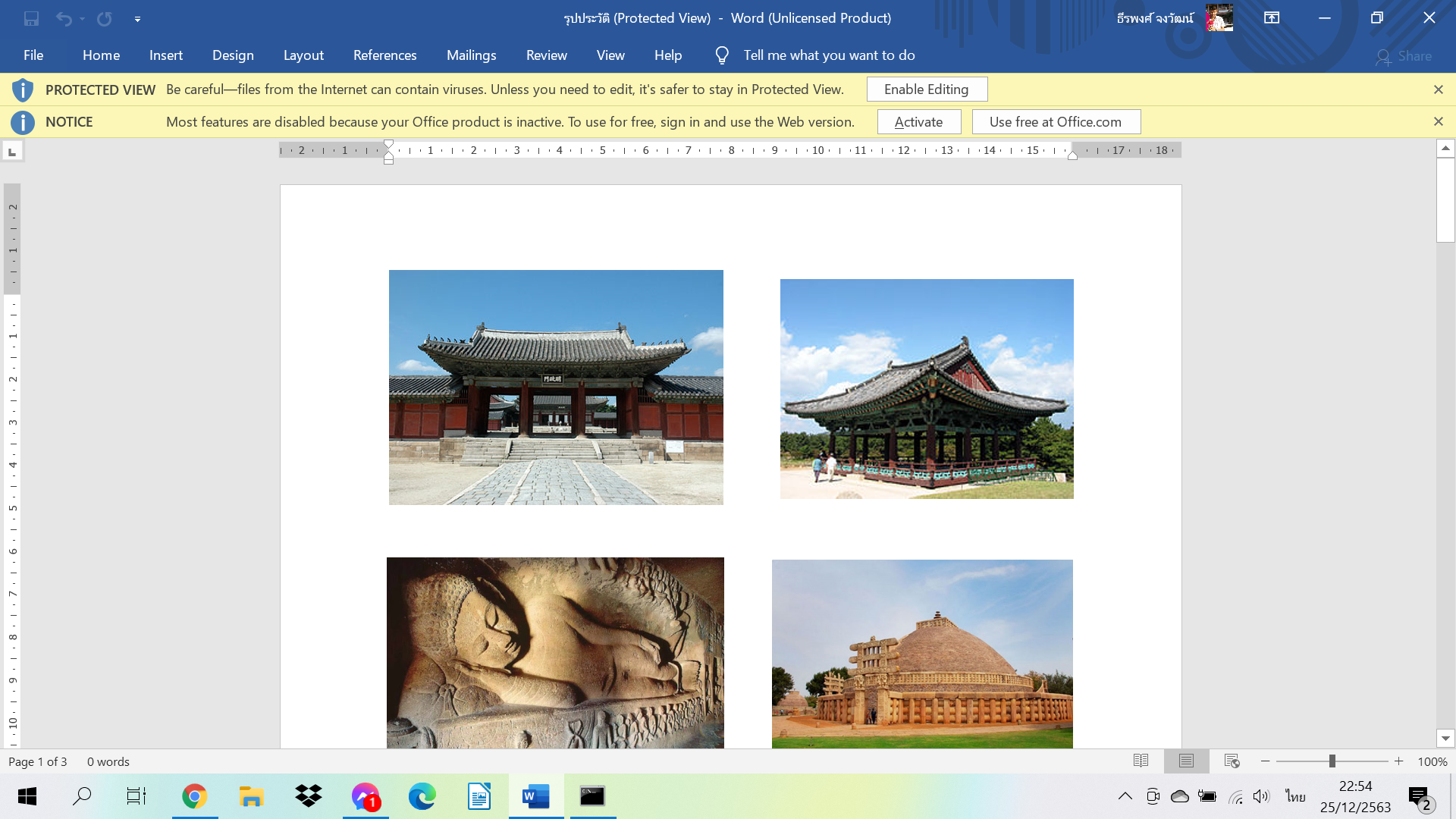
Task: Open the References tab
Action: point(384,55)
